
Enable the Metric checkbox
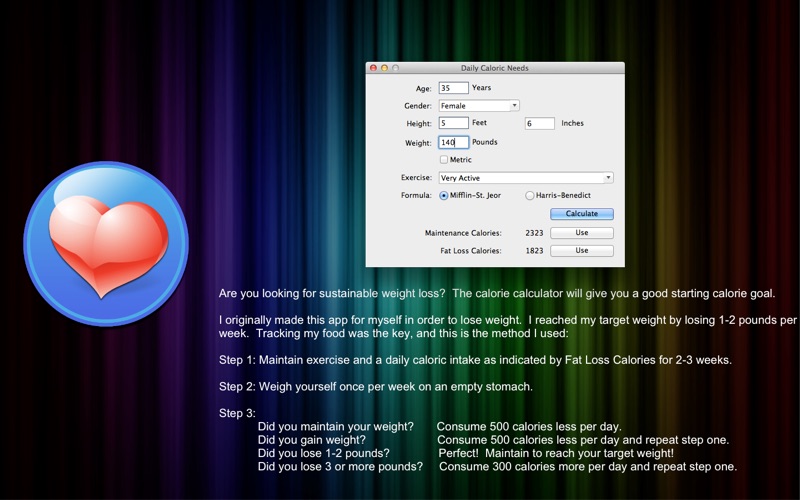click(x=444, y=160)
